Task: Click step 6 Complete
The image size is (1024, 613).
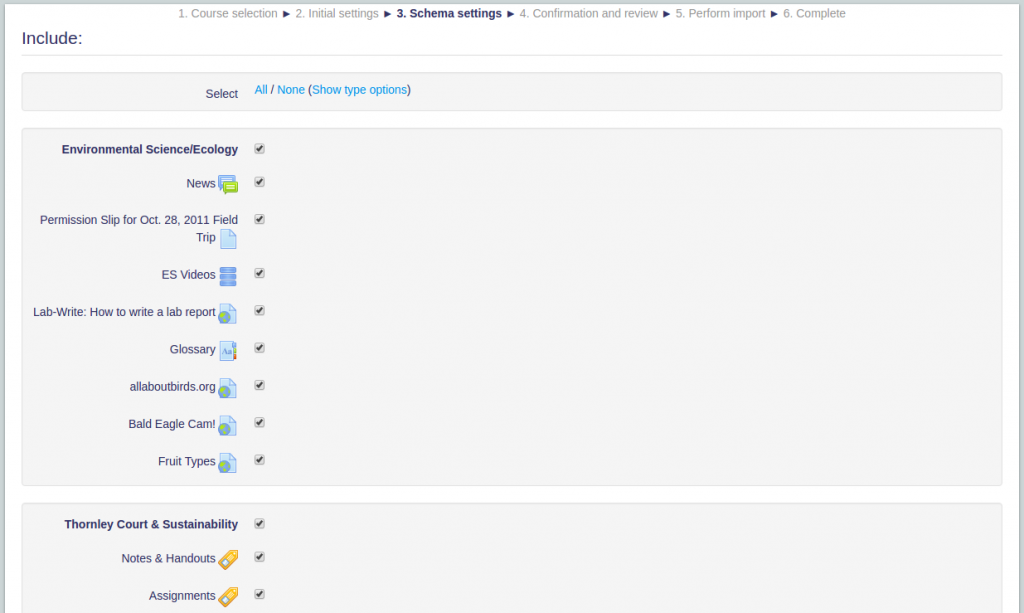Action: [x=814, y=14]
